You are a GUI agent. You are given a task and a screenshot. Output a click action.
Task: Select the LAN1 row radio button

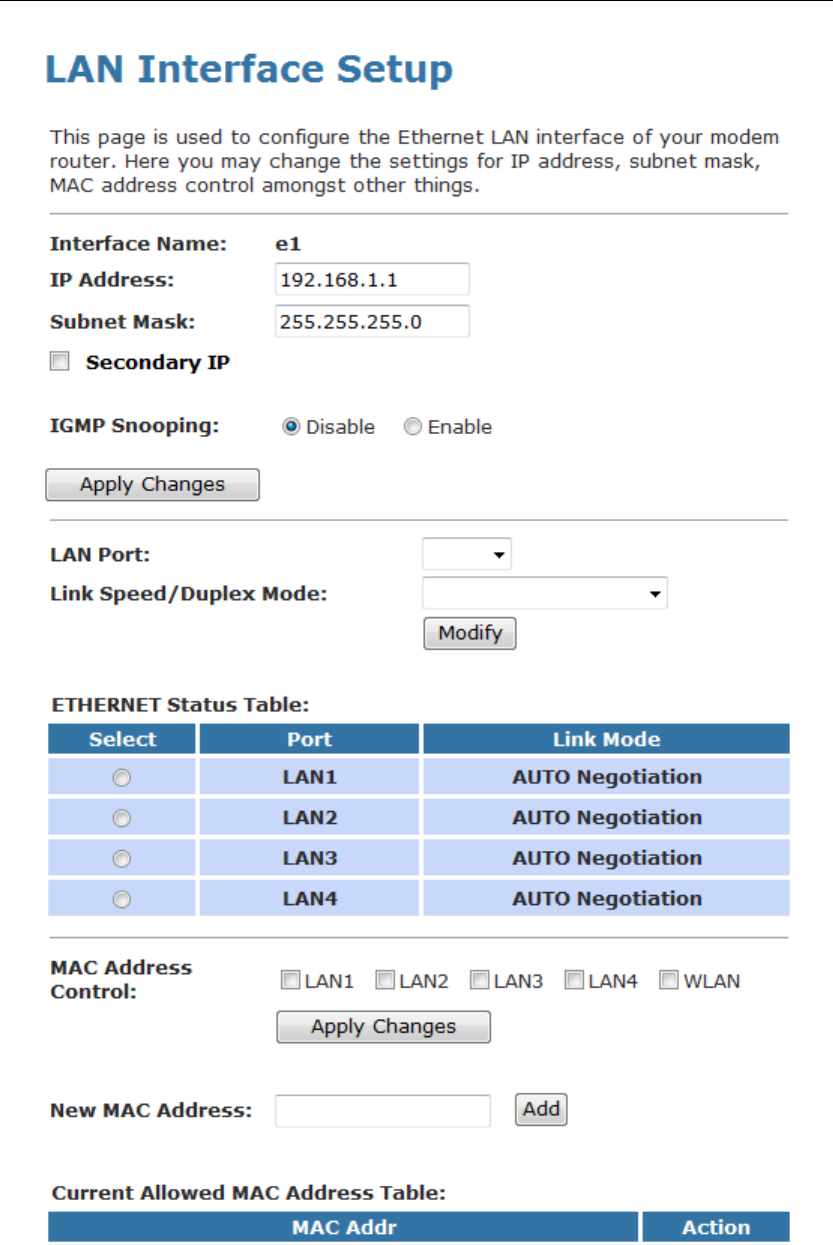(x=121, y=777)
